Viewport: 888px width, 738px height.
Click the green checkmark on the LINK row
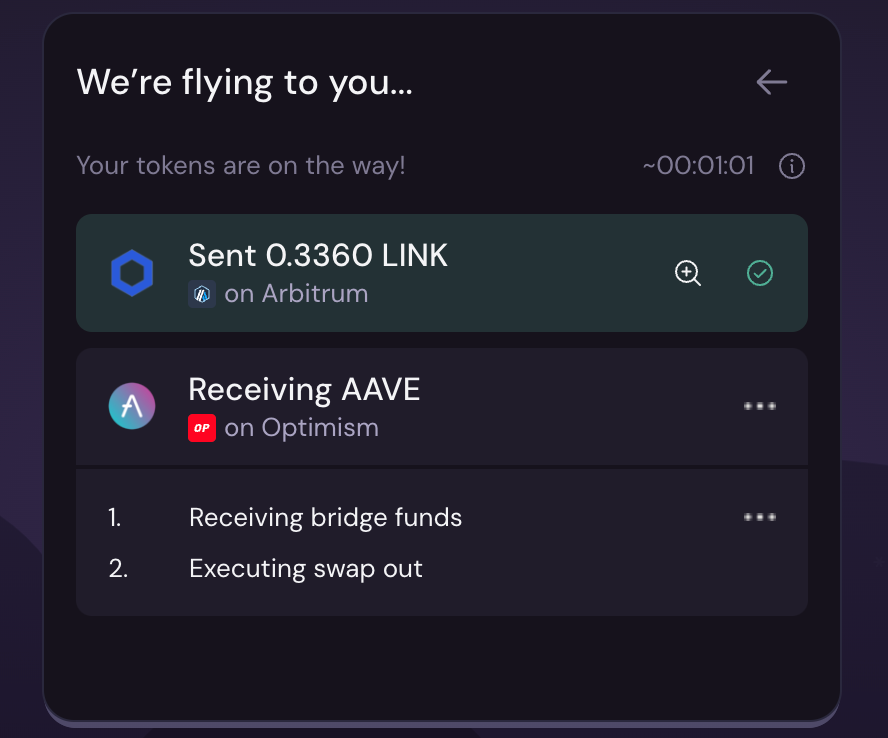760,273
